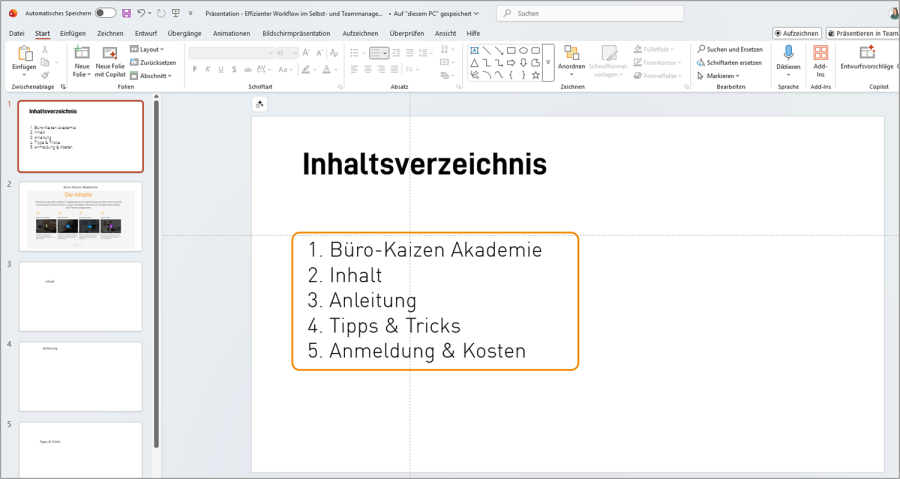Select the five-point star shape

coord(536,75)
